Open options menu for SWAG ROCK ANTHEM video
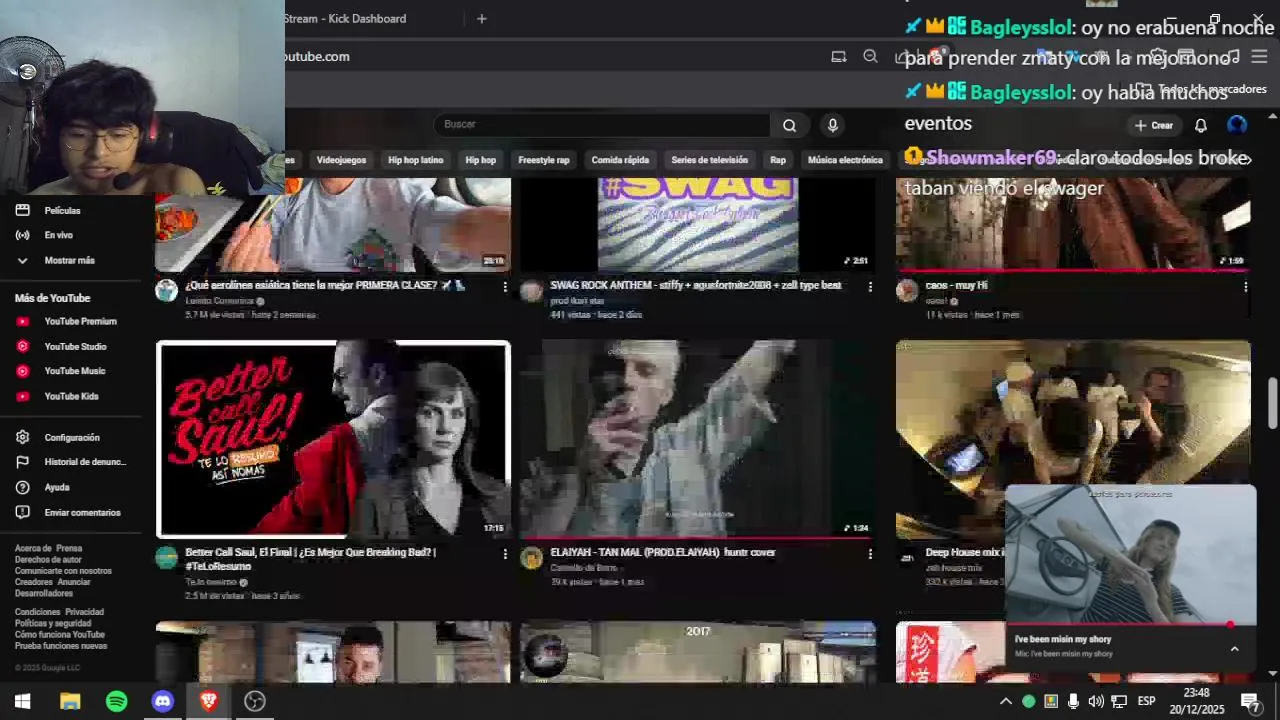This screenshot has height=720, width=1280. 870,287
